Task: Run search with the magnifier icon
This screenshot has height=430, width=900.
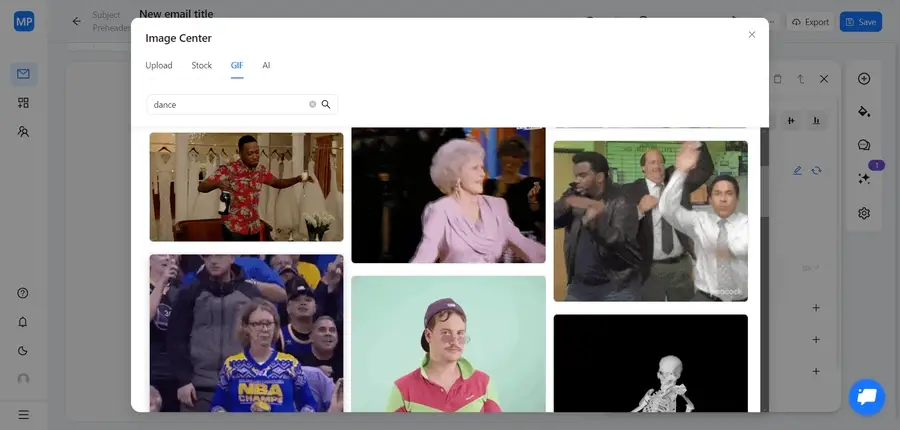Action: pyautogui.click(x=326, y=104)
